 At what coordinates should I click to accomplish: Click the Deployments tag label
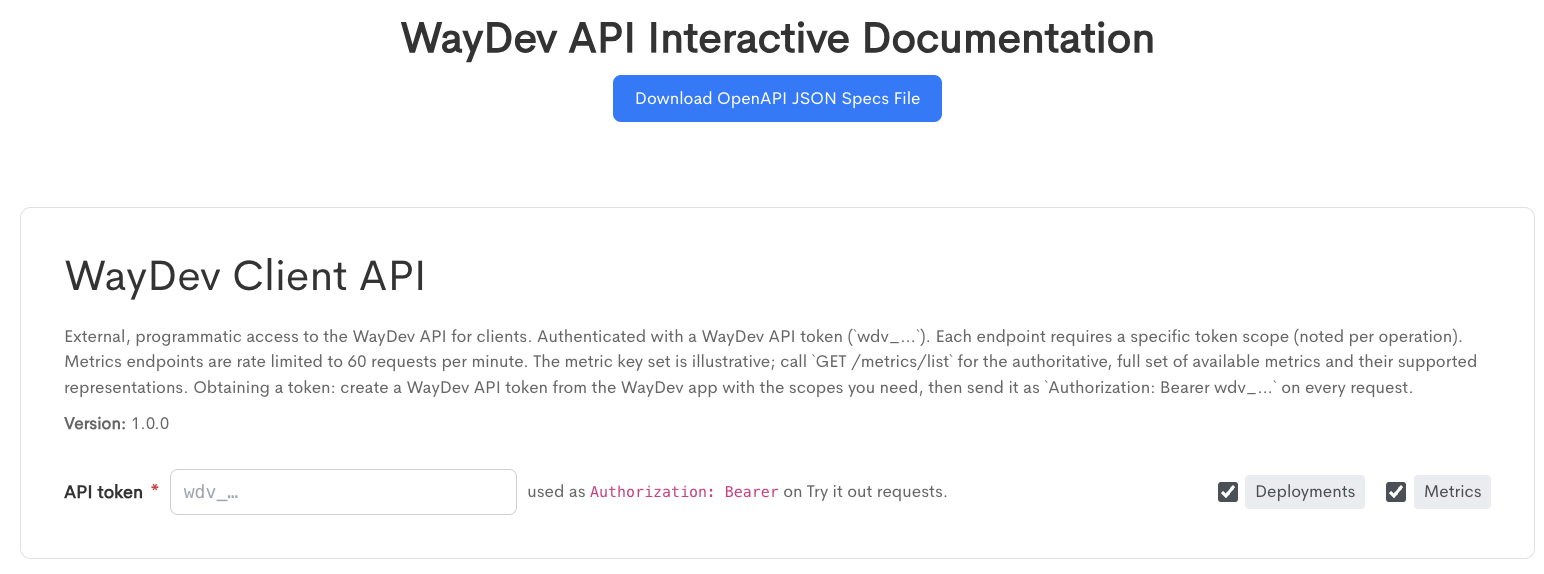coord(1305,492)
